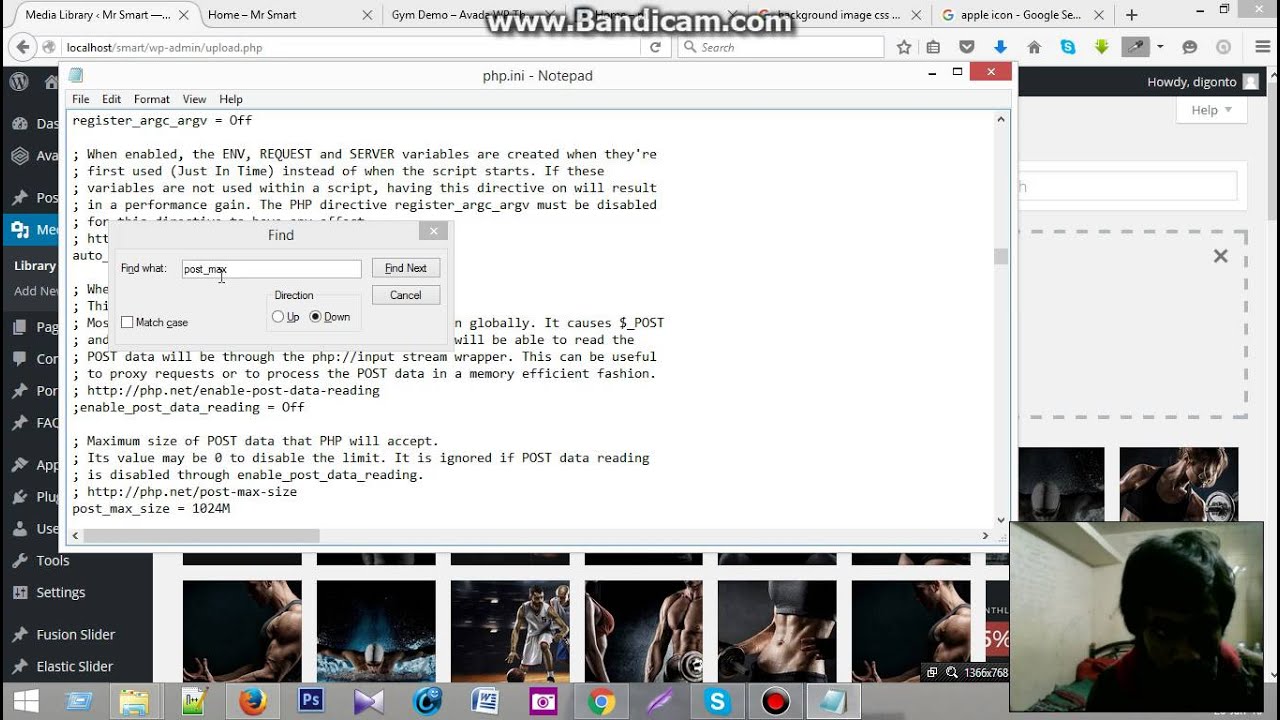Open Settings in WordPress sidebar
This screenshot has width=1280, height=720.
coord(60,592)
